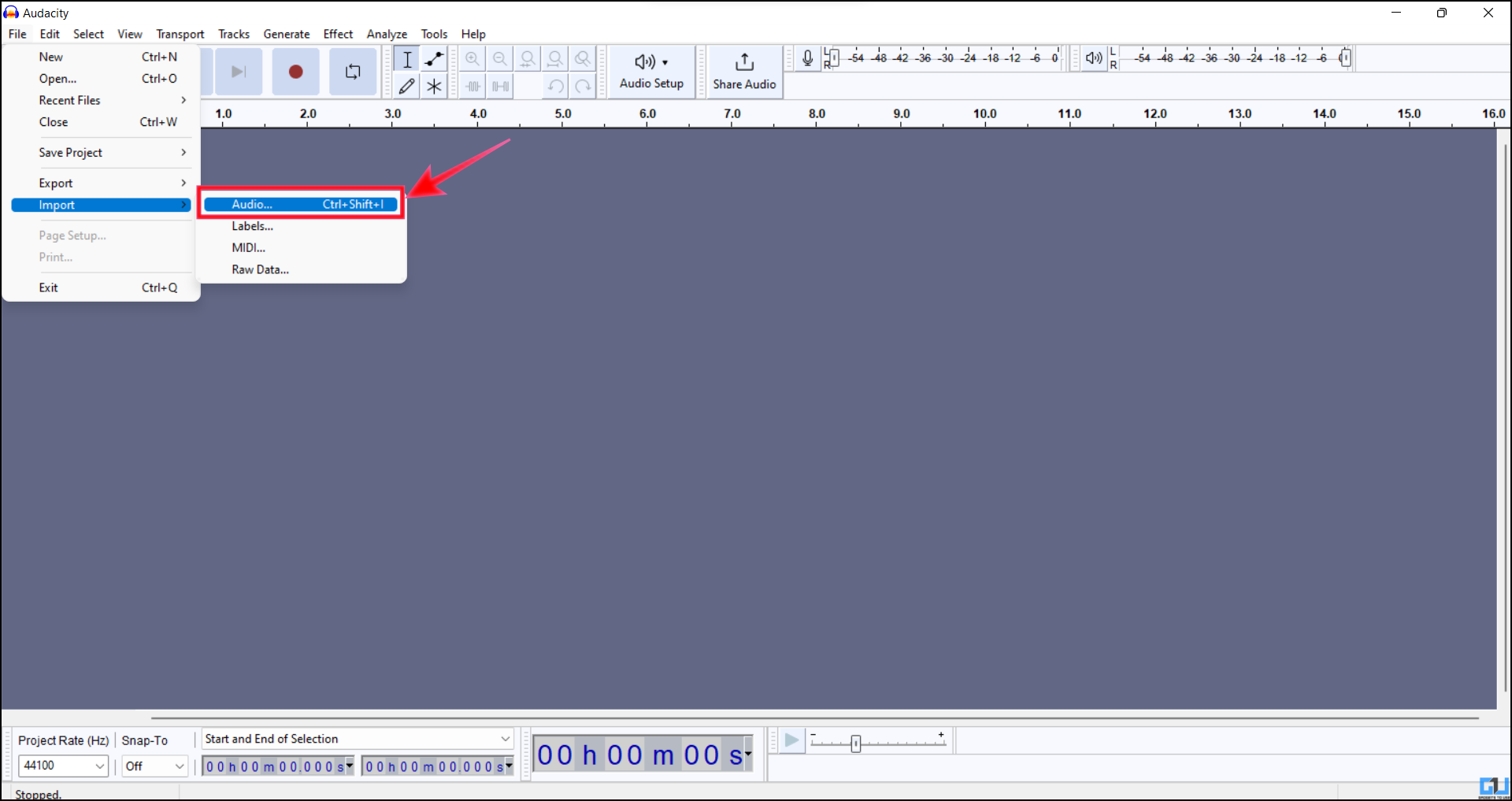Screen dimensions: 1512x801
Task: Open Audio Setup from the toolbar
Action: (650, 71)
